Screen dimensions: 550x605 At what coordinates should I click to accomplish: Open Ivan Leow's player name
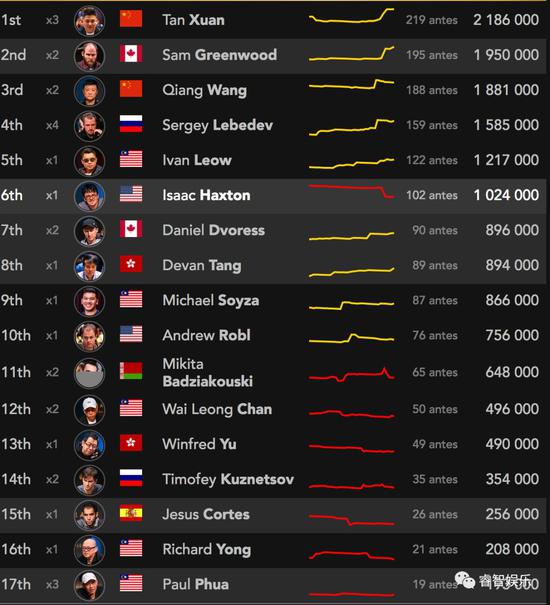pyautogui.click(x=197, y=160)
